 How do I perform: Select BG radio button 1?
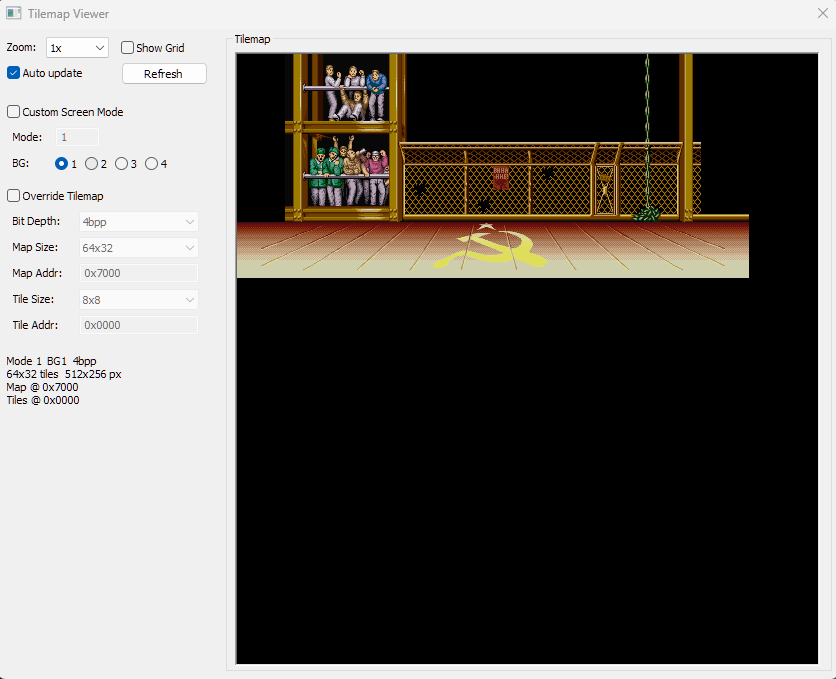(x=61, y=164)
